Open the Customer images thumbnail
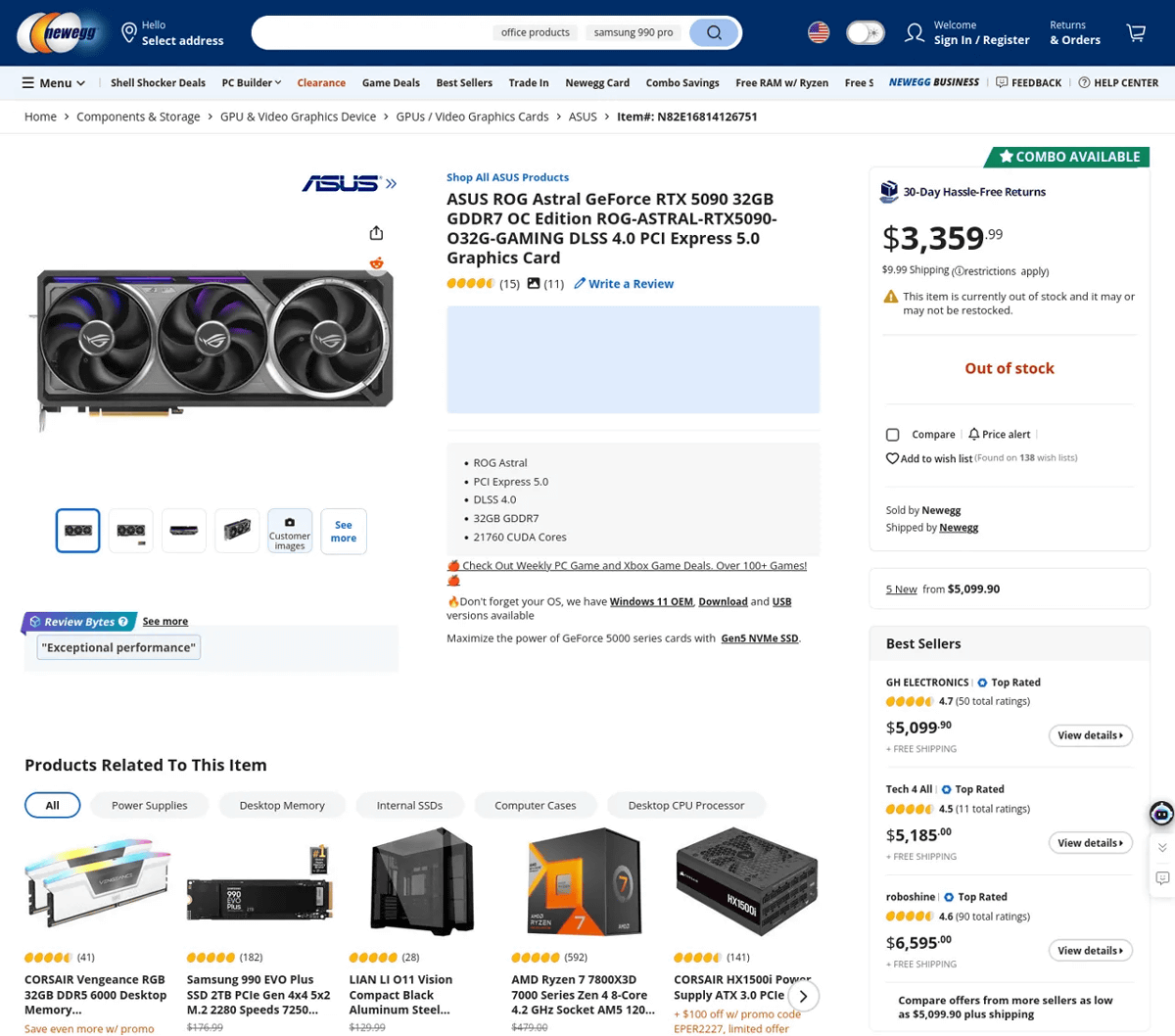 (x=290, y=532)
